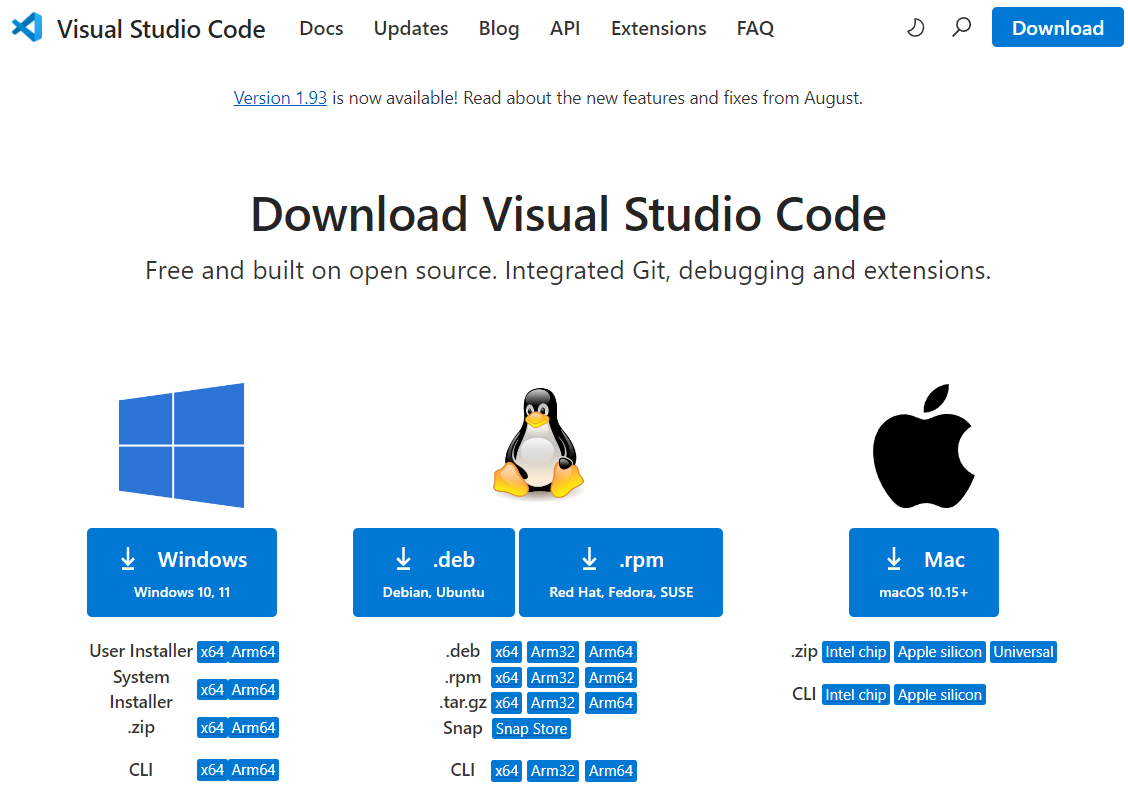Click the 'Snap' row label

[463, 728]
